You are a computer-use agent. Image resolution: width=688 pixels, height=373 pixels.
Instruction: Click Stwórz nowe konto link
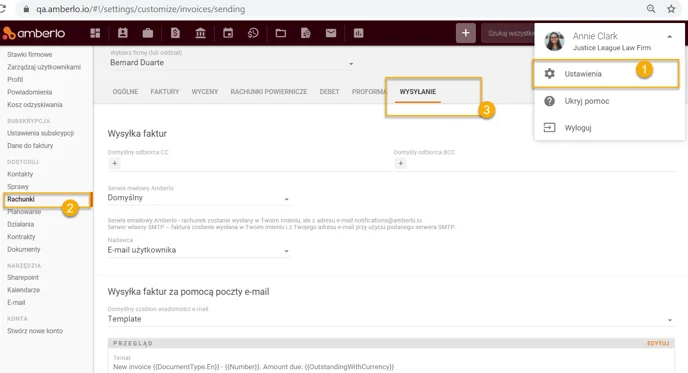click(x=35, y=331)
